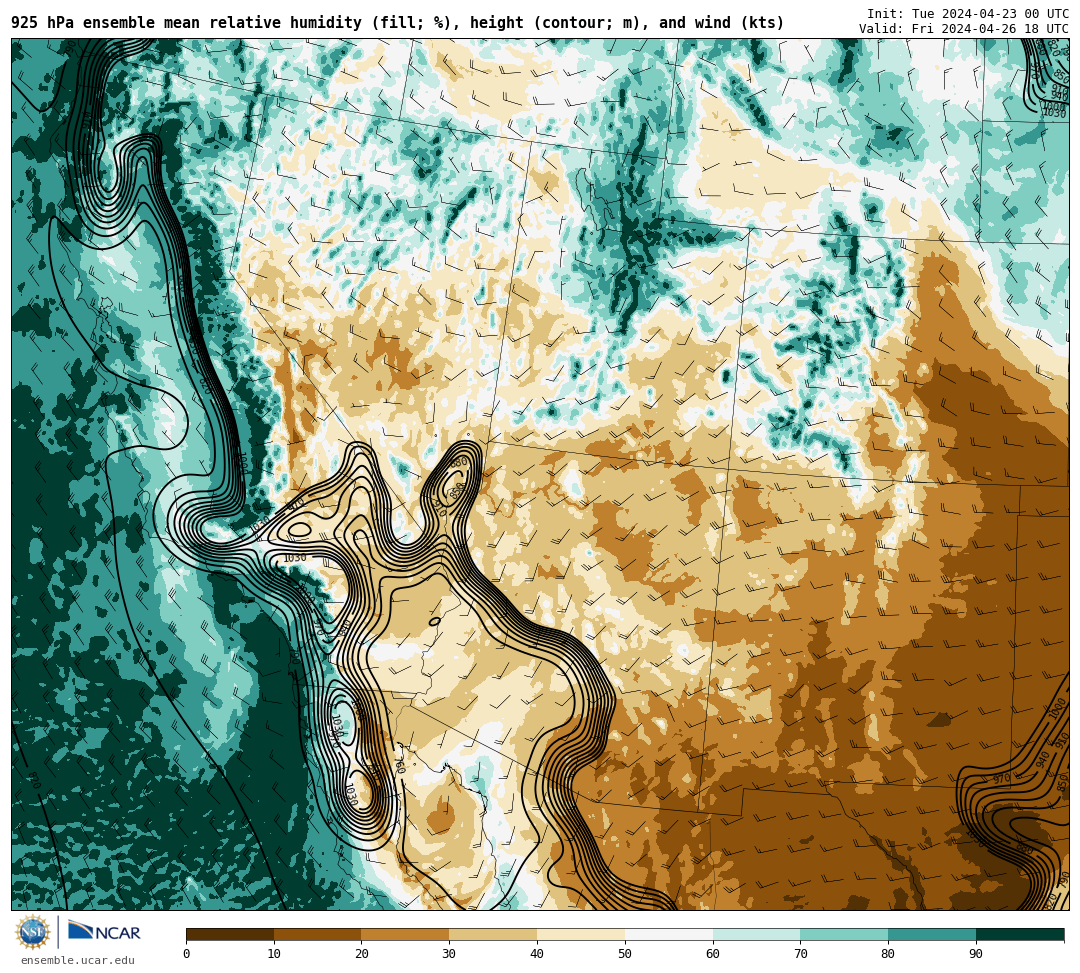Click the 90-100 darkest green colorbar segment
This screenshot has height=973, width=1080.
click(1020, 934)
